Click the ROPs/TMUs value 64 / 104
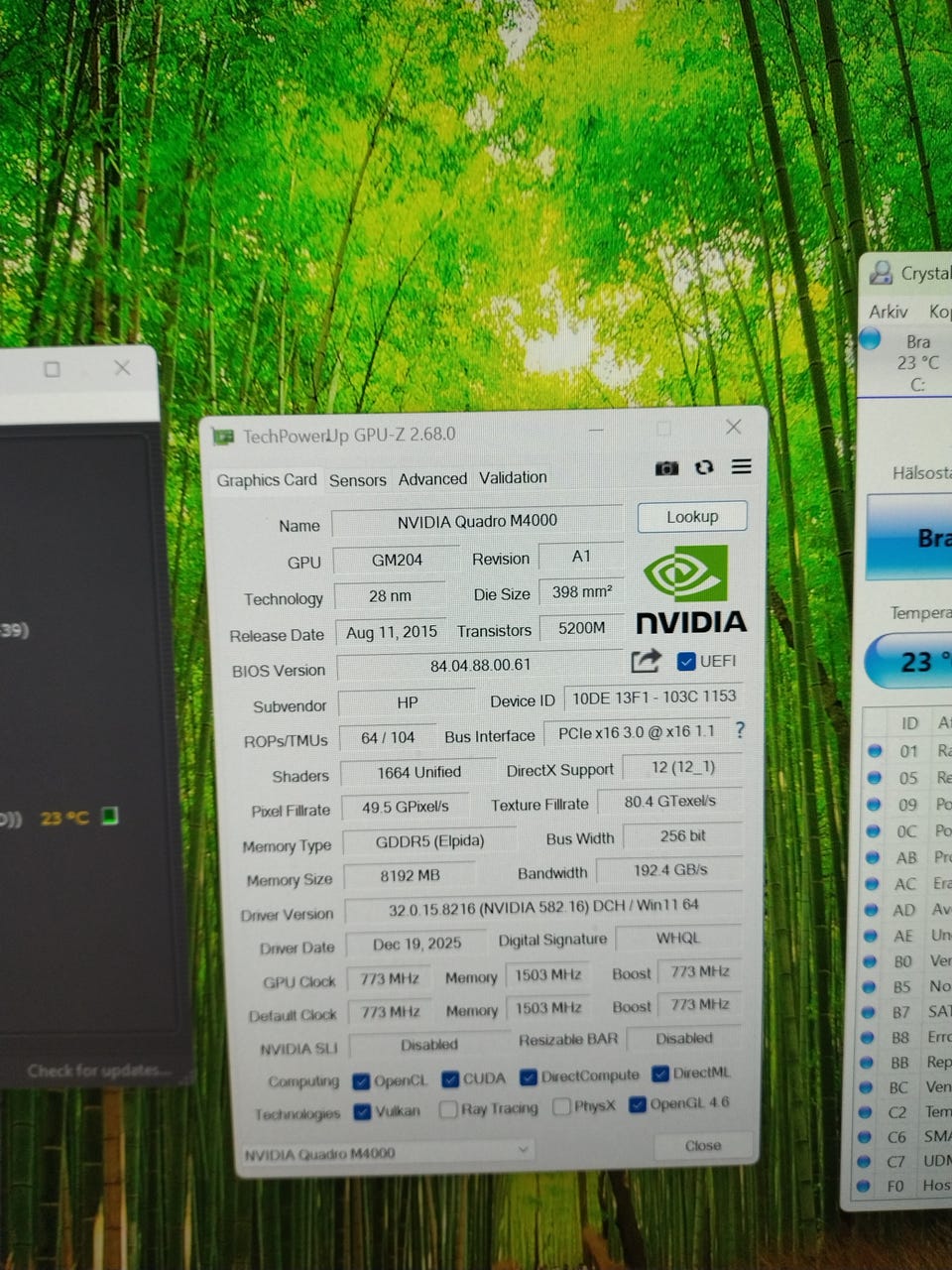This screenshot has width=952, height=1270. pos(387,737)
